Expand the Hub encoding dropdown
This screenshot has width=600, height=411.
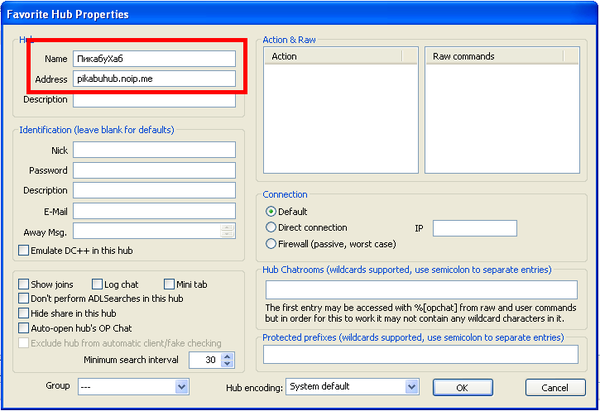[x=411, y=386]
